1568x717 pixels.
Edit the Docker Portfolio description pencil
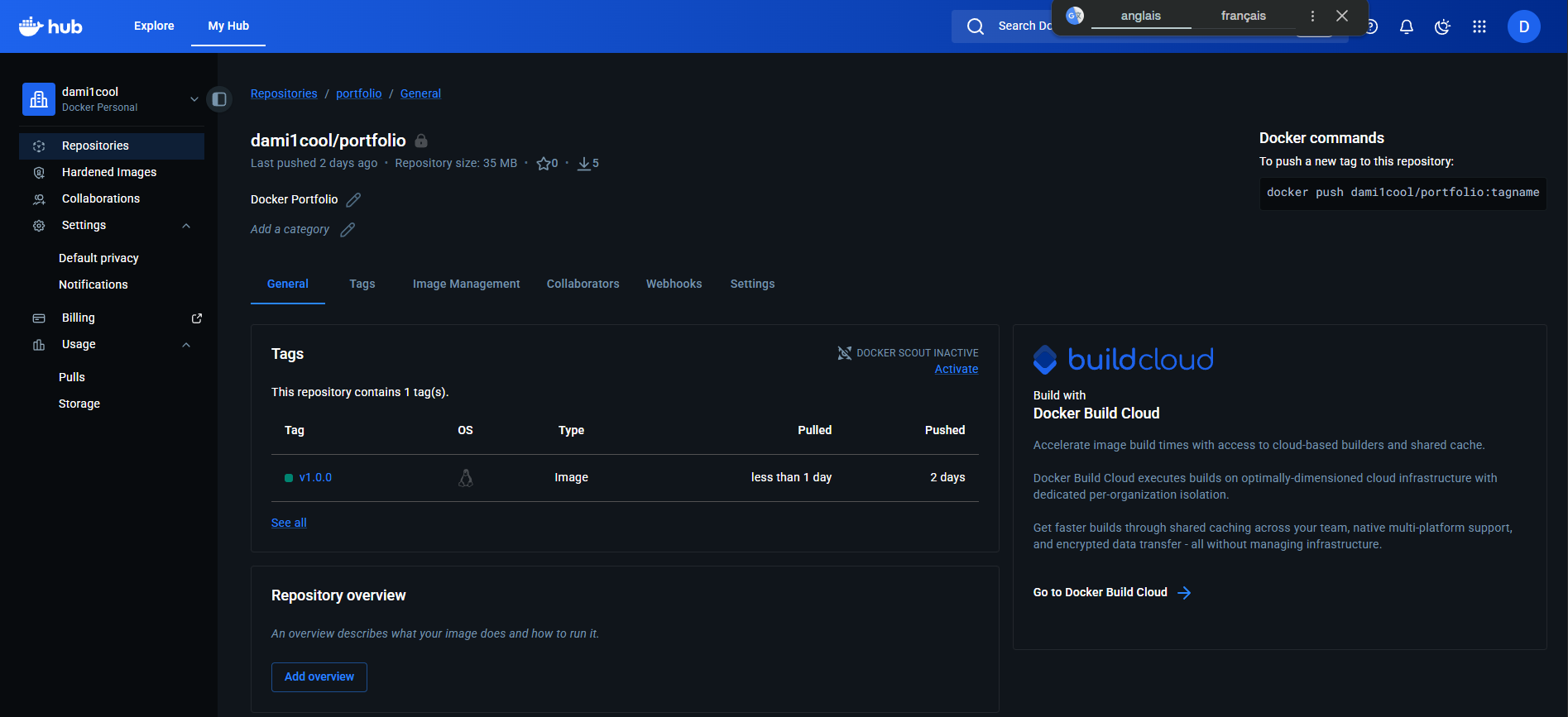click(x=353, y=200)
